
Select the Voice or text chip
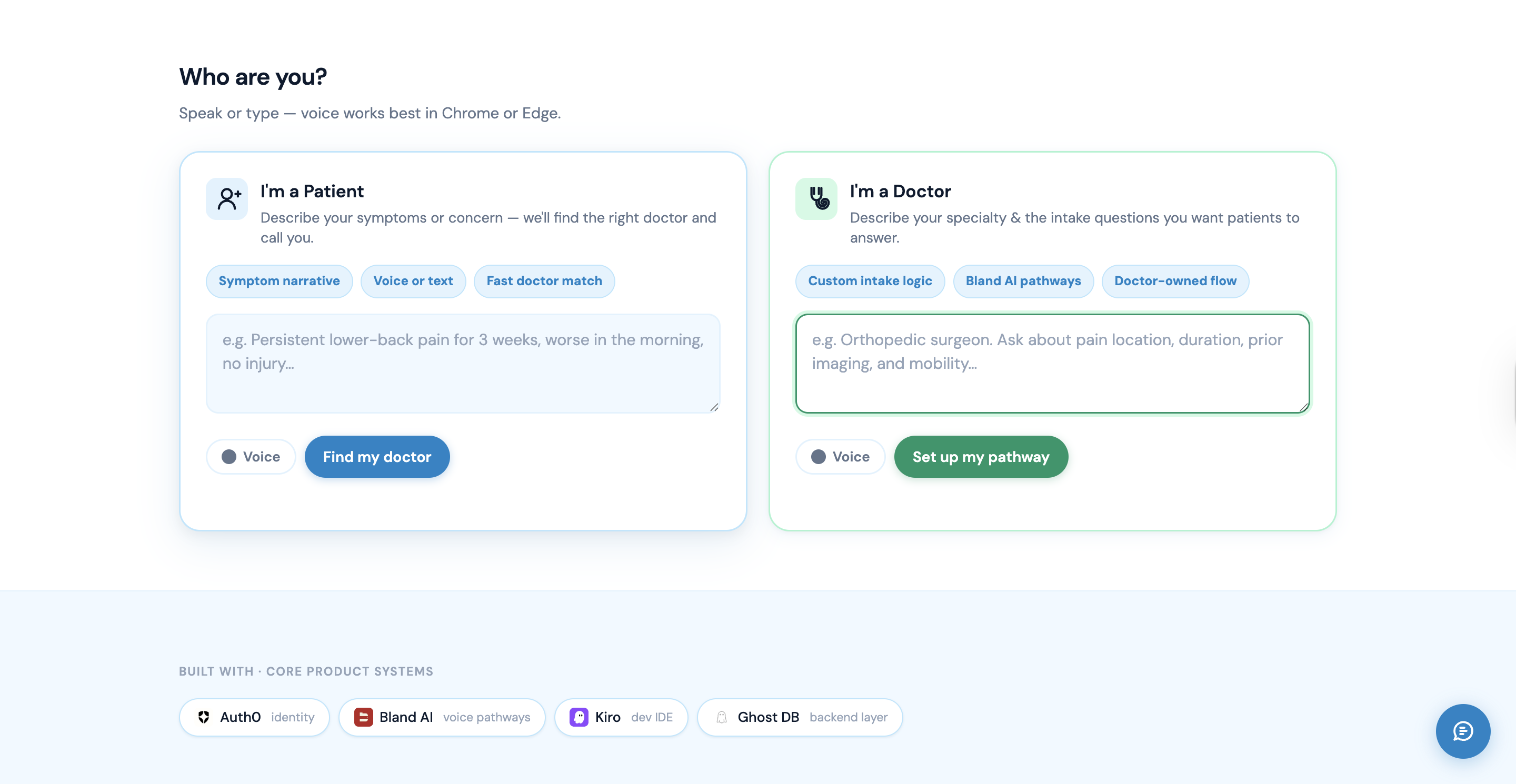click(413, 281)
